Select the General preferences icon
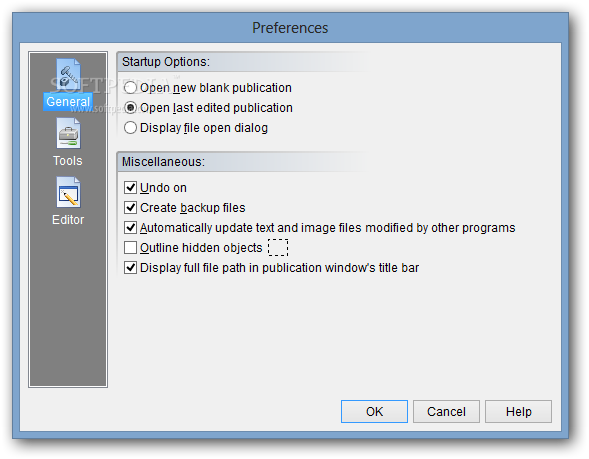589x459 pixels. 68,75
